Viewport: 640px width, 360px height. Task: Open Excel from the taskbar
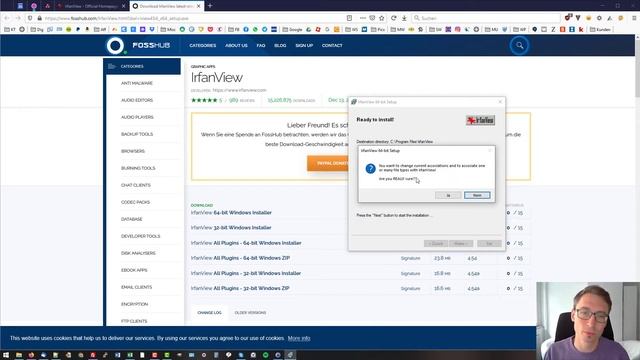[130, 355]
